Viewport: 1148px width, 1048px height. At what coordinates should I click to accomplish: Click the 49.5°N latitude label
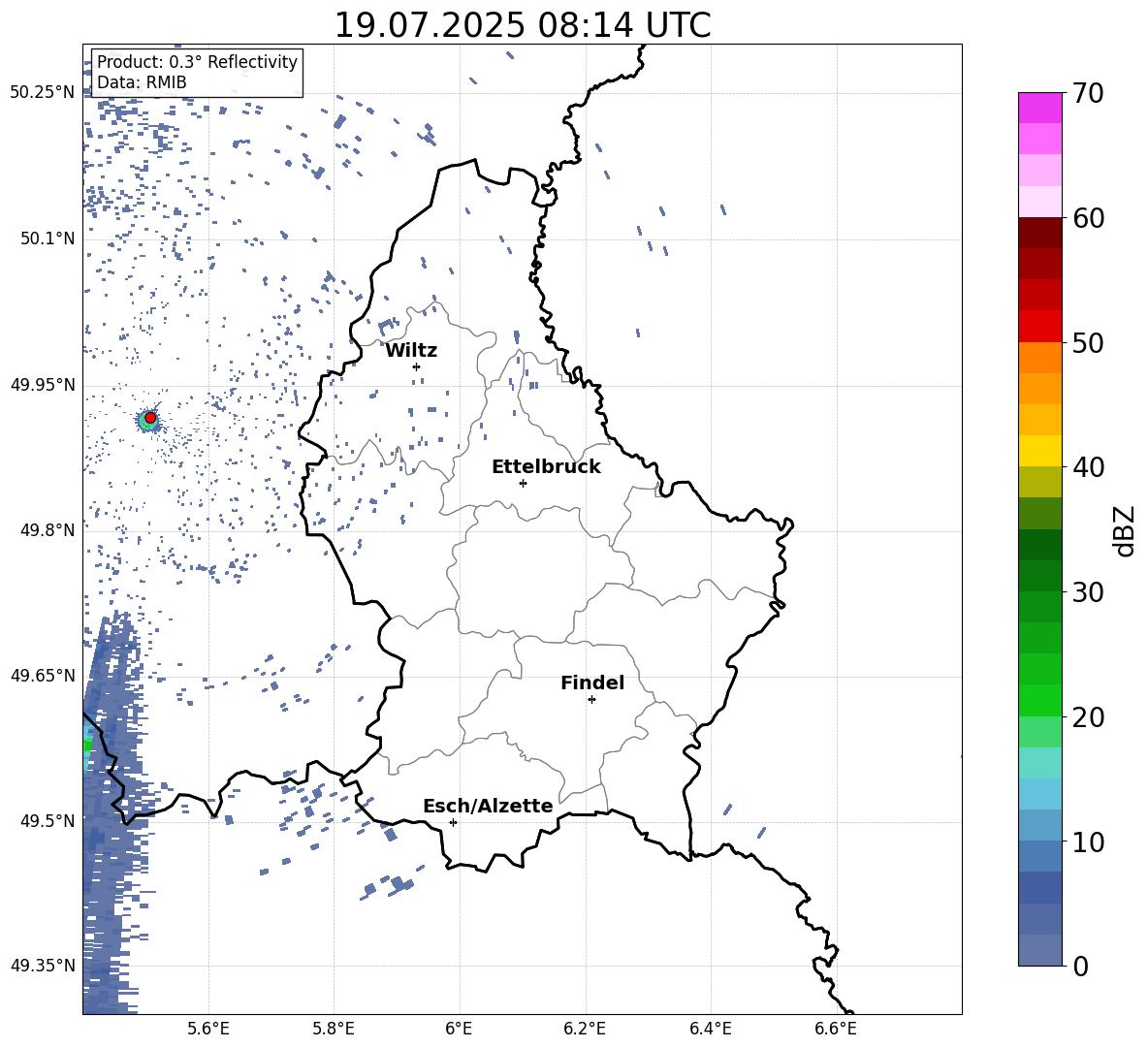48,820
